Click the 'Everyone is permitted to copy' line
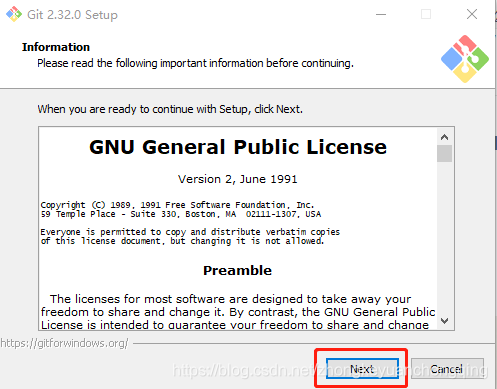The height and width of the screenshot is (389, 497). [190, 232]
